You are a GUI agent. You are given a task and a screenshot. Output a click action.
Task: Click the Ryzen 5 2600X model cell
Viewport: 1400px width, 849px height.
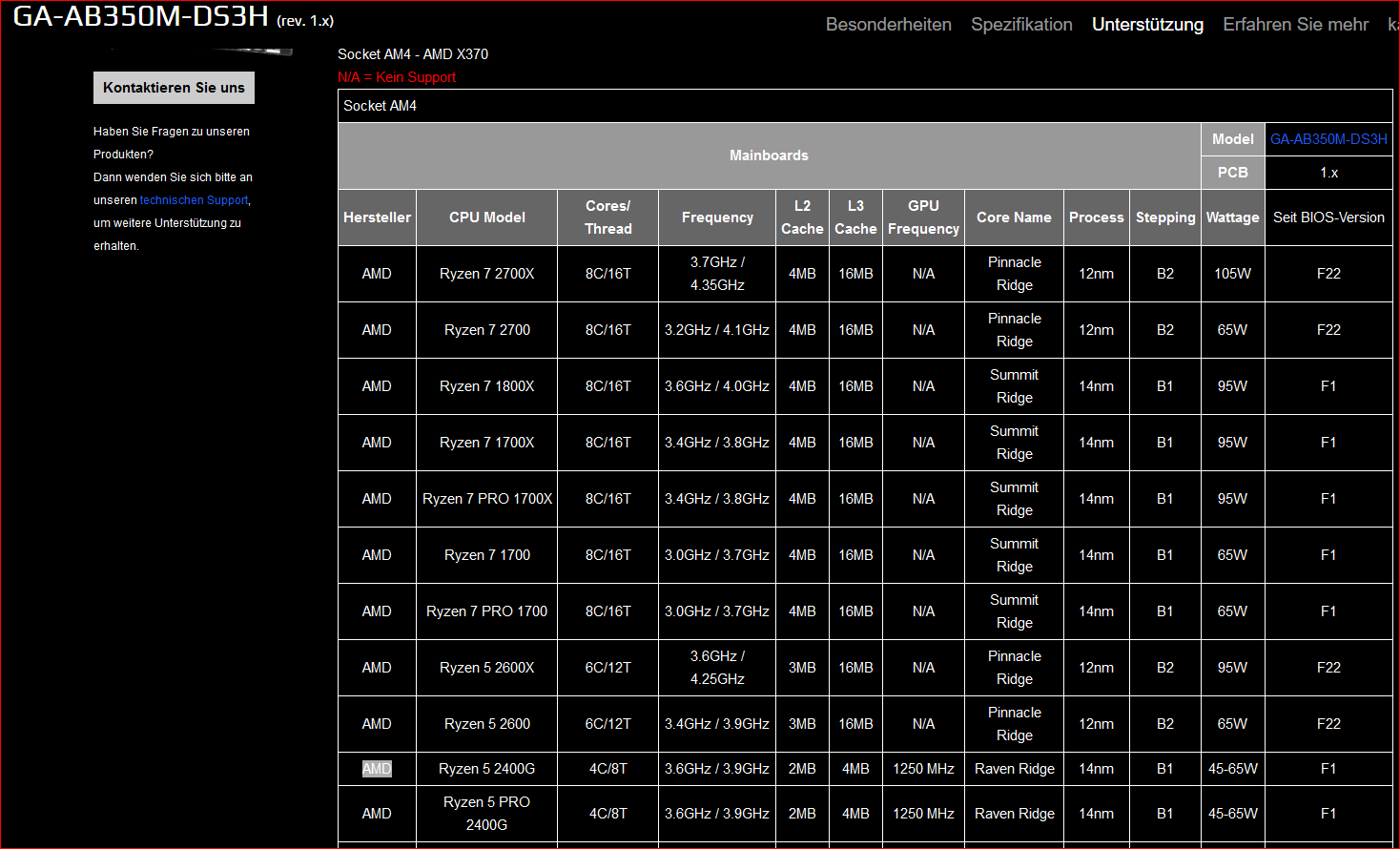[x=486, y=668]
